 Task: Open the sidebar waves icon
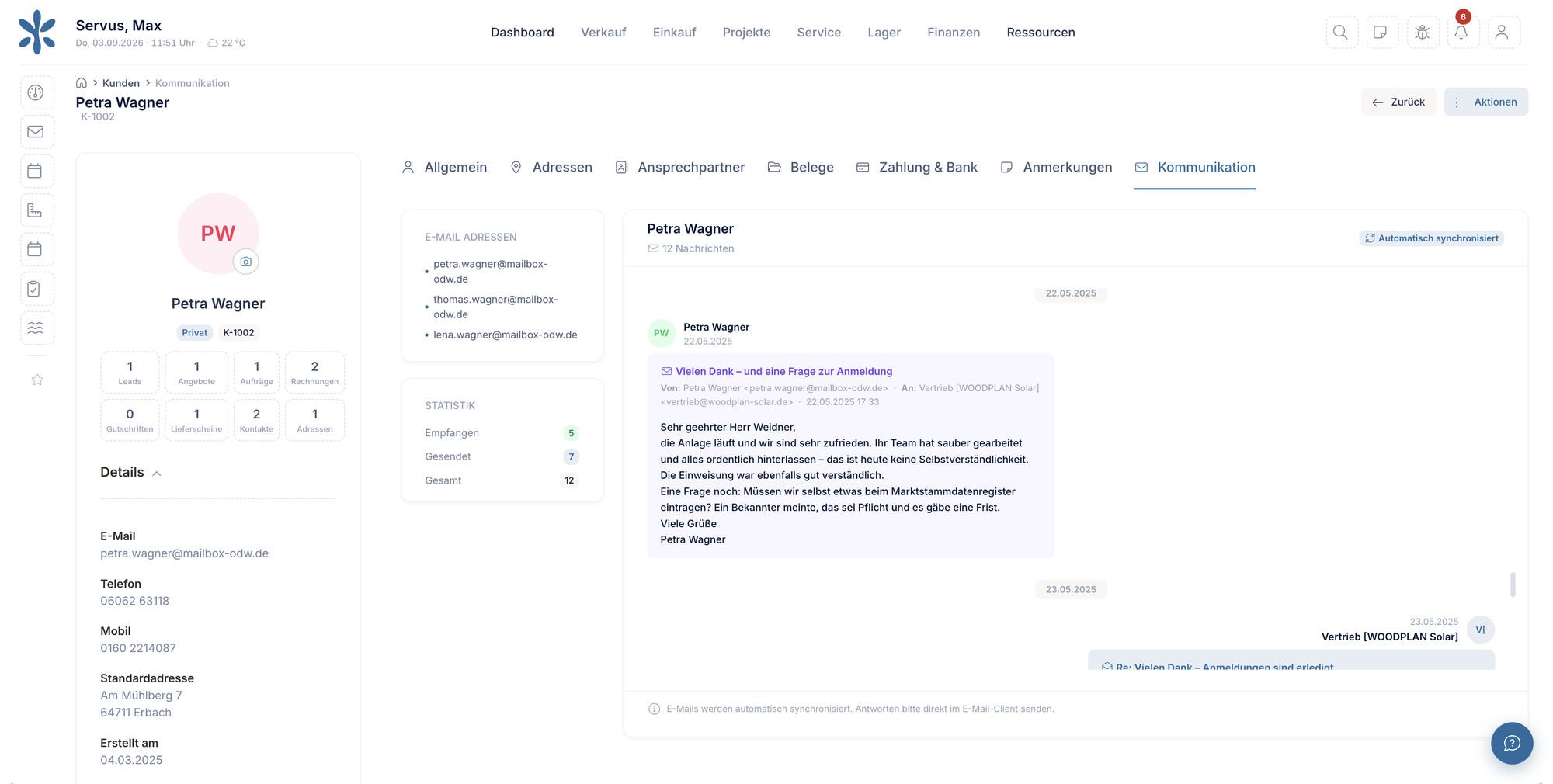point(36,328)
